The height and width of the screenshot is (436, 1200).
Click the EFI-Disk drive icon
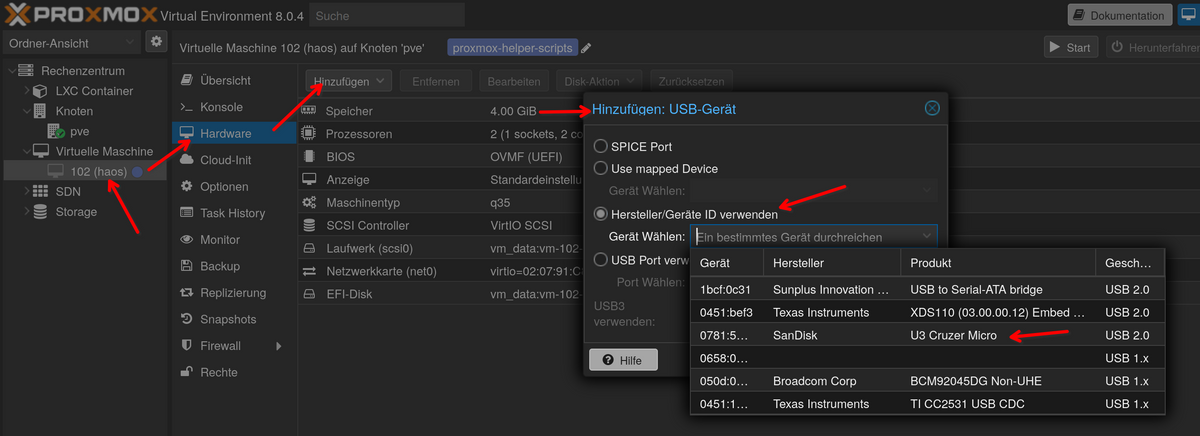pyautogui.click(x=310, y=295)
